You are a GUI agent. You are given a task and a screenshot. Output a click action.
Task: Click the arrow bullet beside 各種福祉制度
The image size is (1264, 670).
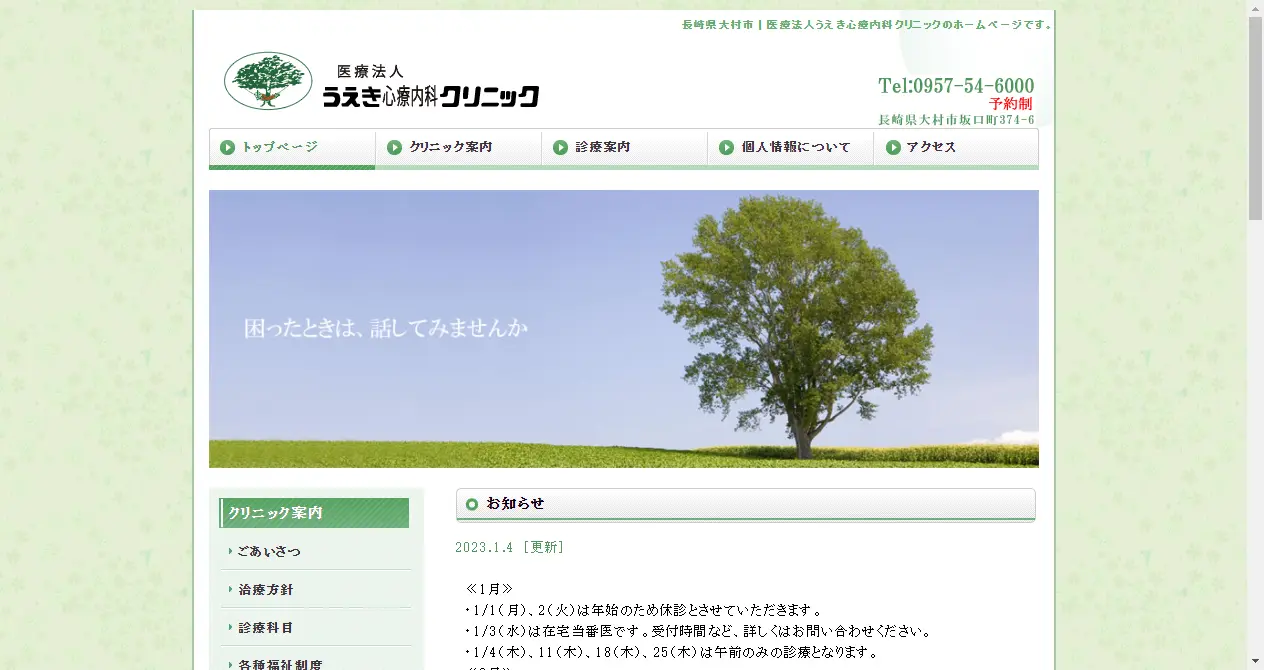pos(229,663)
